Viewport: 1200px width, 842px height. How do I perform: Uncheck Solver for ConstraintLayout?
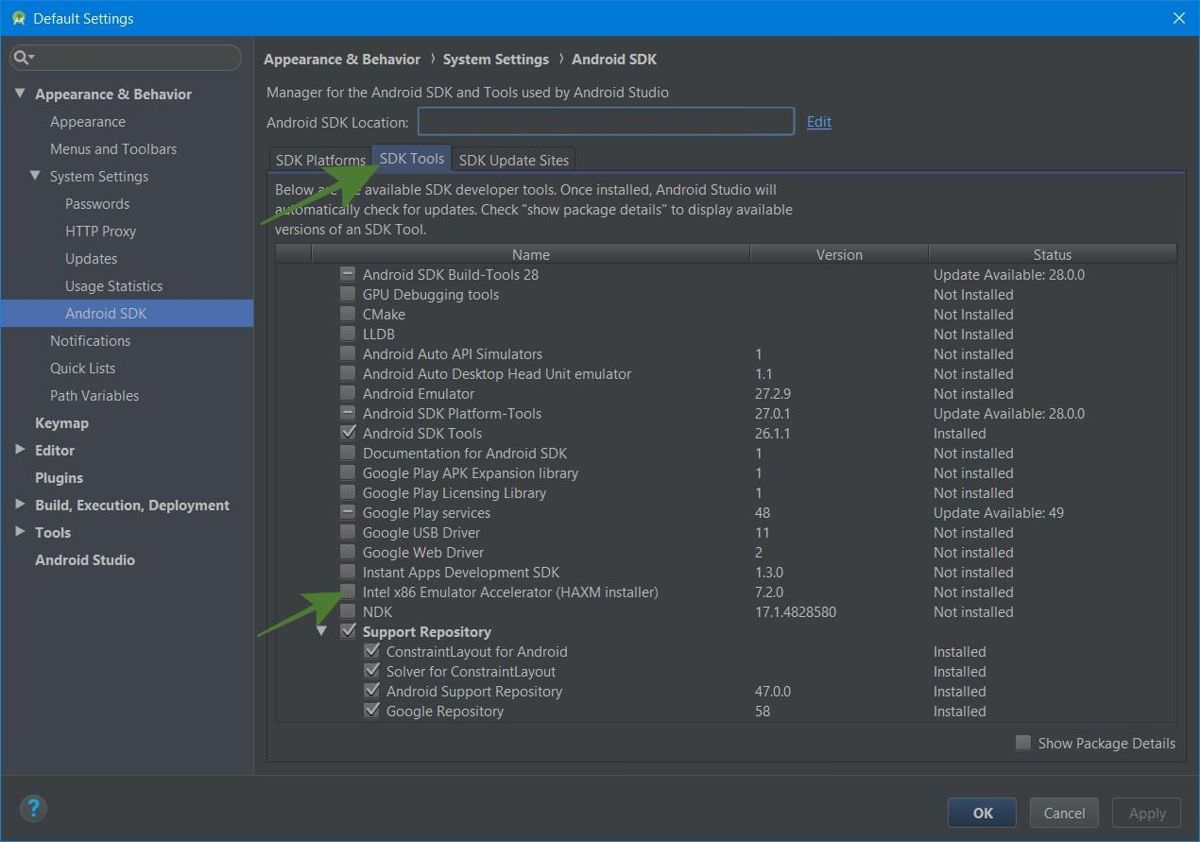(x=372, y=672)
